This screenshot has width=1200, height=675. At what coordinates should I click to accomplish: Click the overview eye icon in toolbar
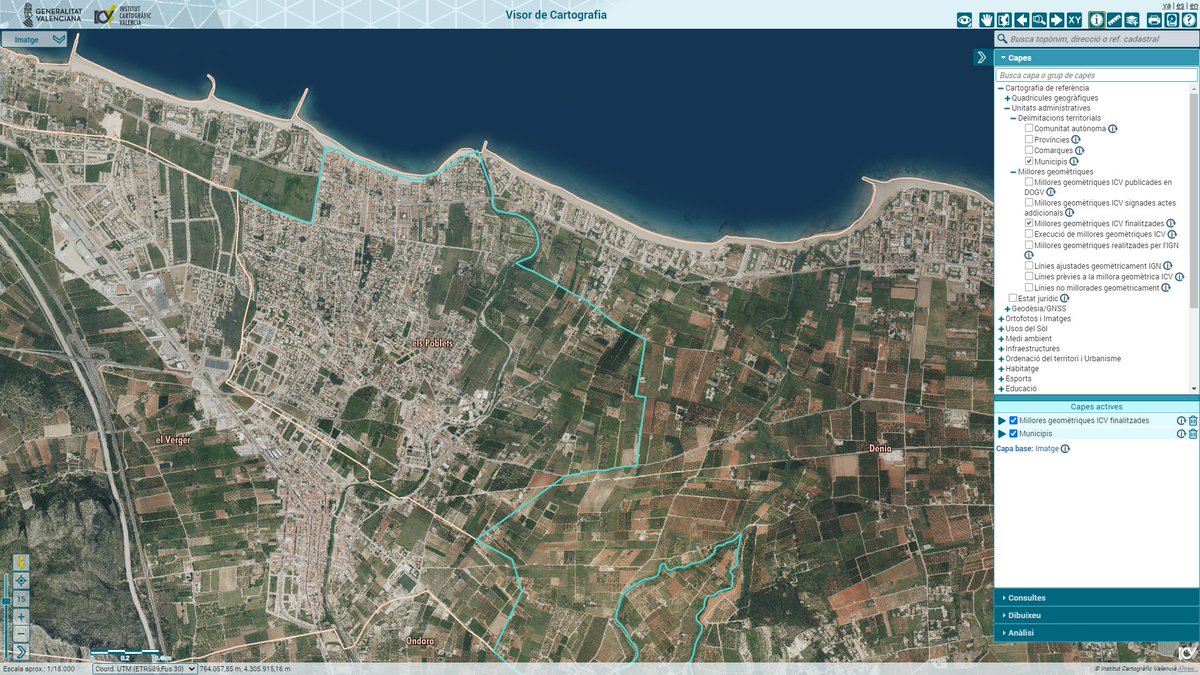(x=965, y=19)
